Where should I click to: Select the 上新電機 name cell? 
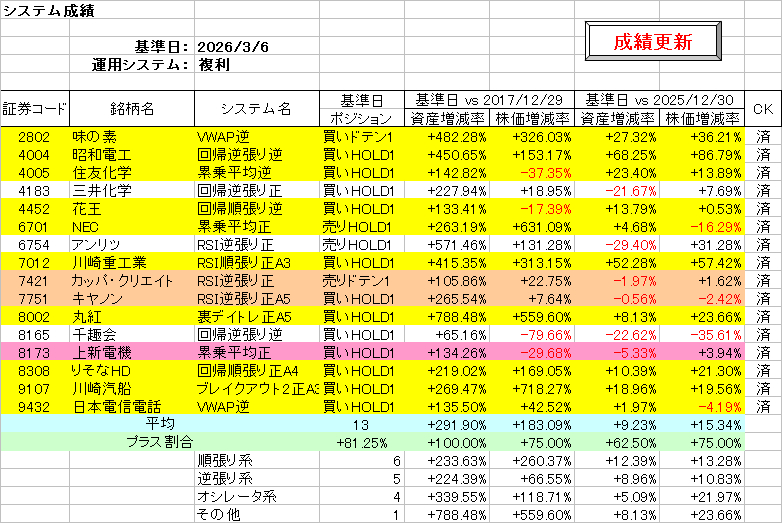click(132, 352)
